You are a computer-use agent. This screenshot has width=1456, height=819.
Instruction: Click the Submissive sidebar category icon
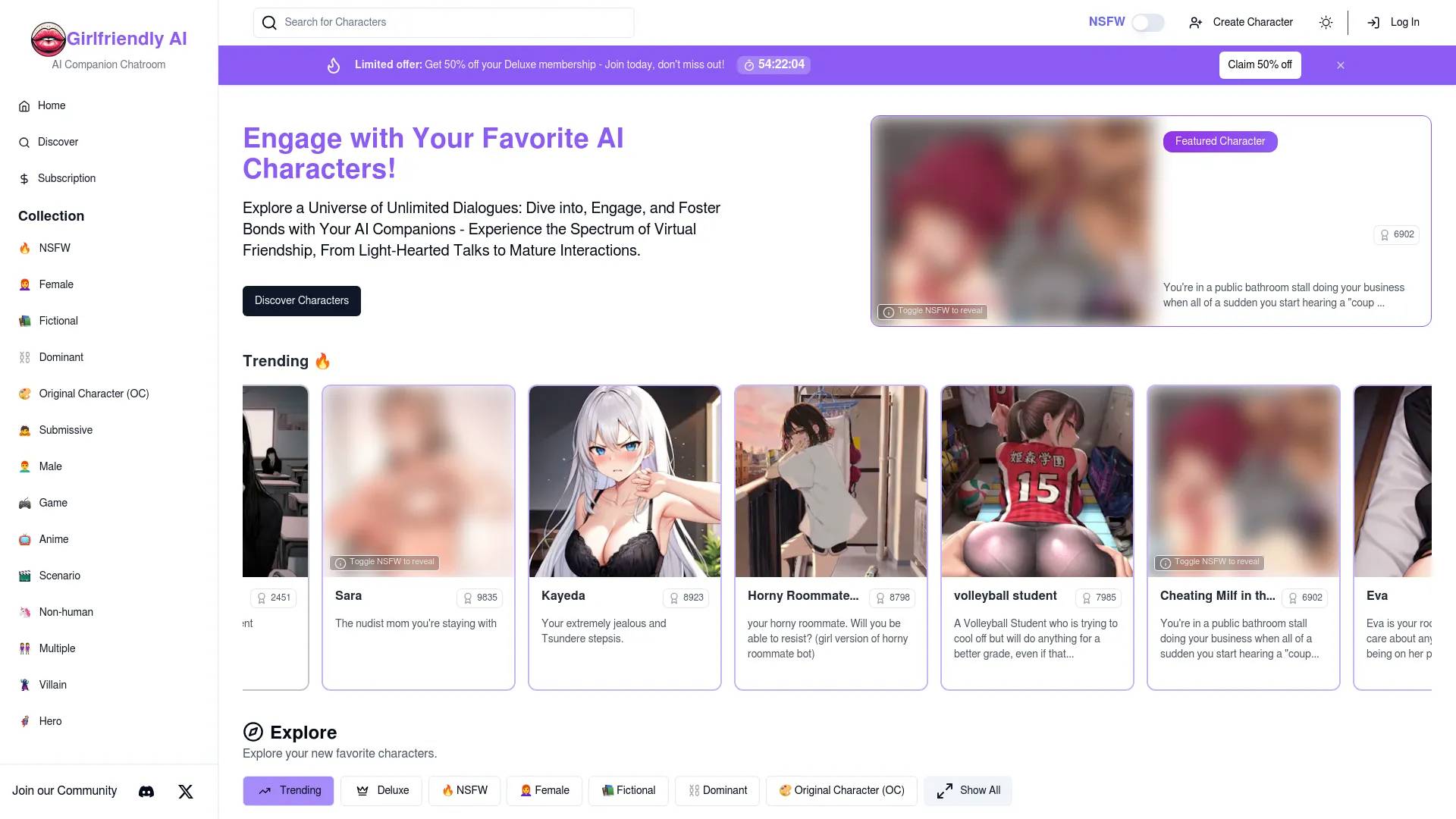(24, 430)
